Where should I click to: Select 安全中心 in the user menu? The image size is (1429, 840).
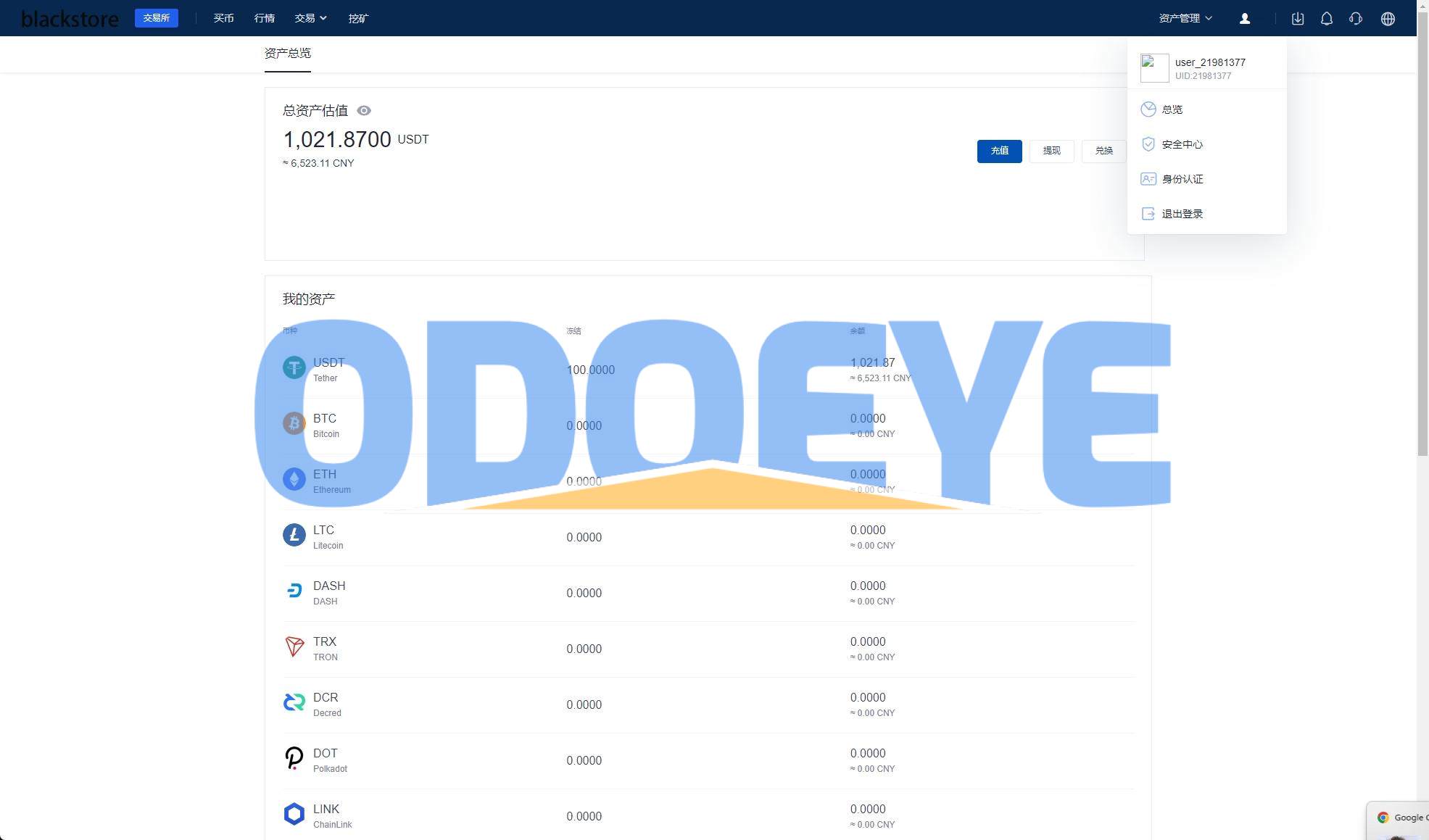tap(1206, 144)
